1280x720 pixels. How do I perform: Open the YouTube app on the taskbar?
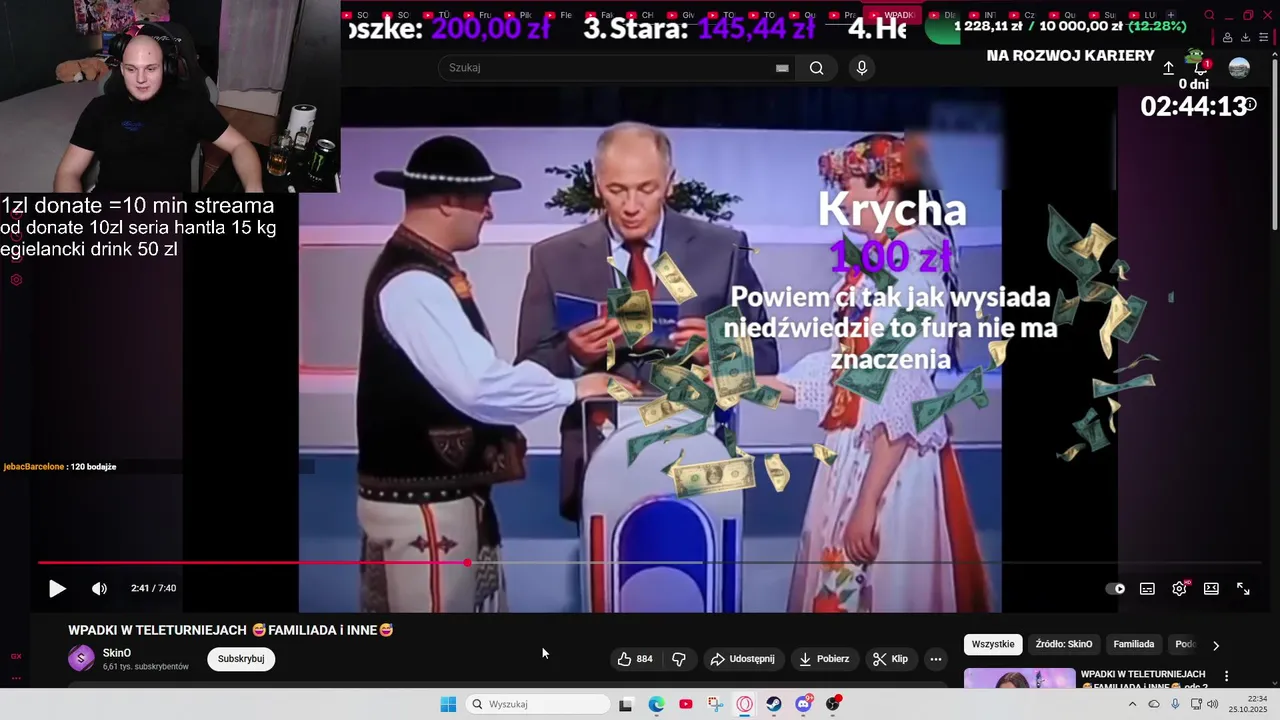point(685,704)
